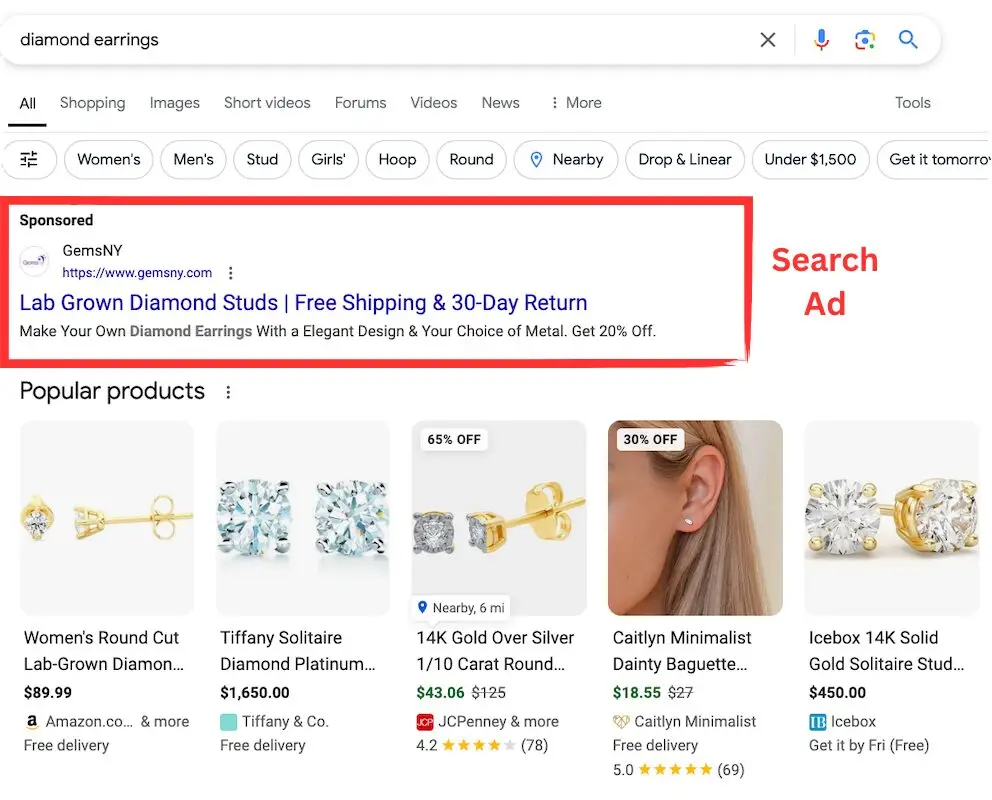Screen dimensions: 992x800
Task: Apply the Hoop style filter
Action: tap(397, 159)
